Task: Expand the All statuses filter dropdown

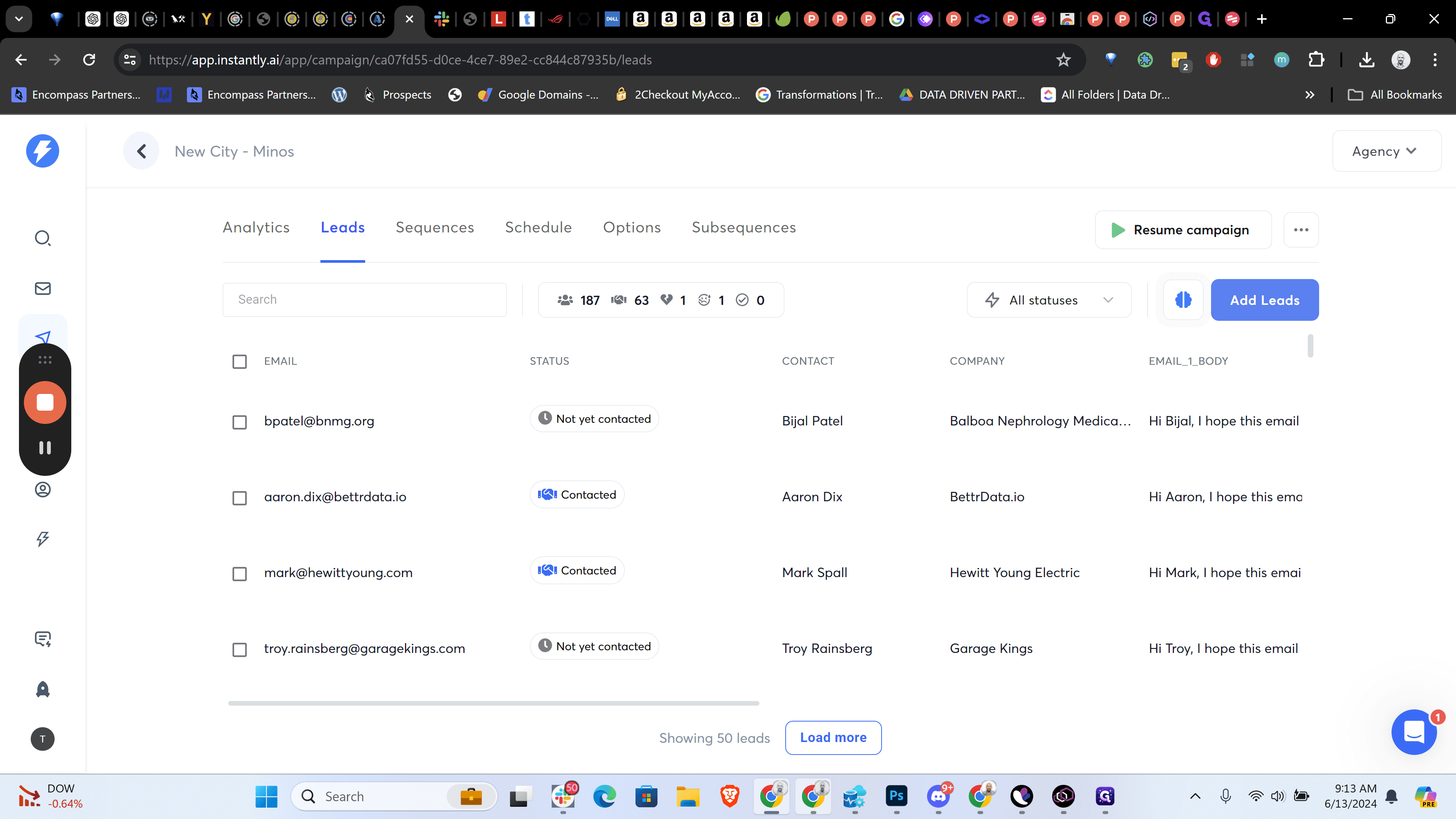Action: 1049,300
